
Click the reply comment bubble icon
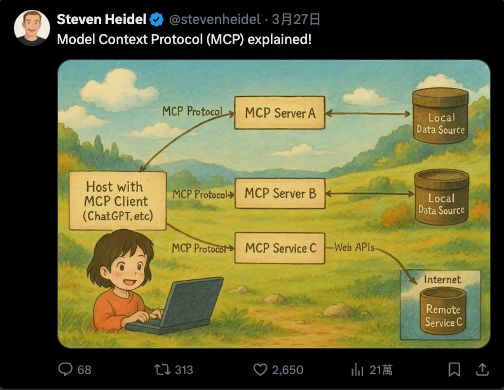pos(65,369)
